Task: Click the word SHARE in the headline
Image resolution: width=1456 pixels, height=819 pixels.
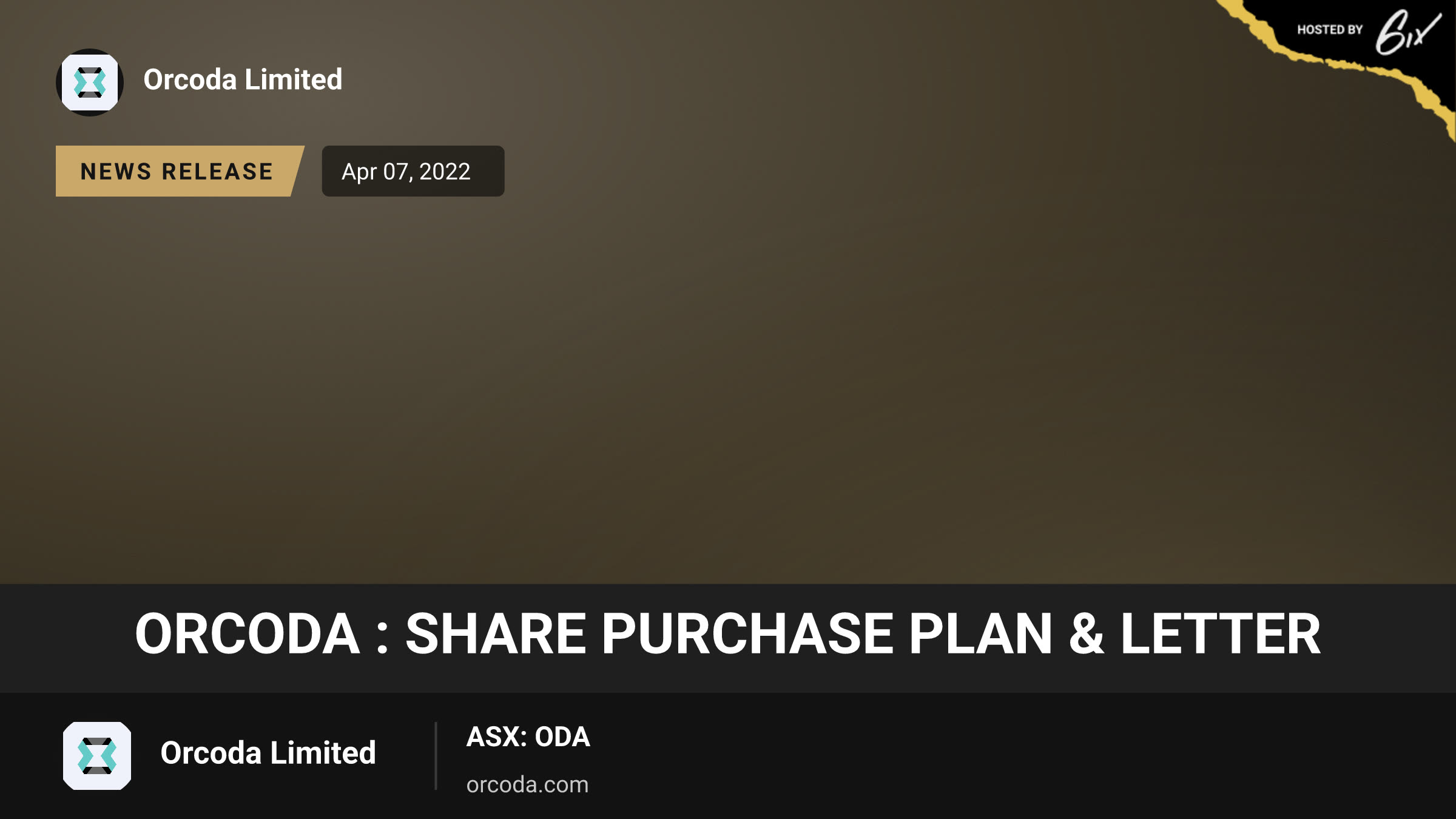Action: (496, 634)
